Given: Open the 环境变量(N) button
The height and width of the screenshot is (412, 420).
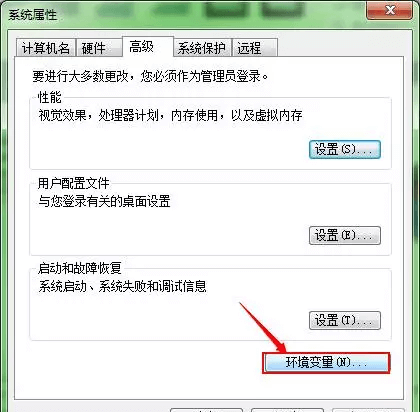Looking at the screenshot, I should 326,363.
